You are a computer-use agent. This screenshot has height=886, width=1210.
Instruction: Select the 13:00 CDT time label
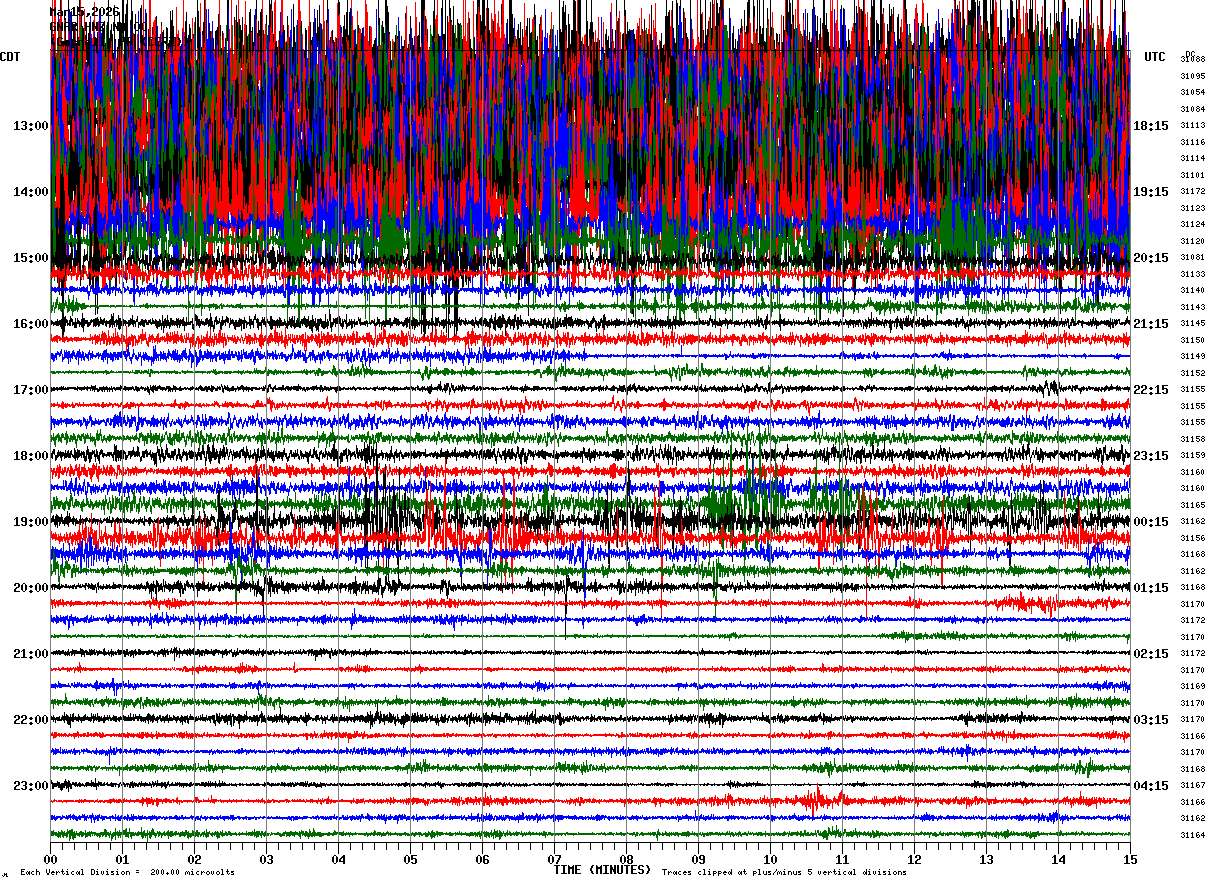click(x=30, y=126)
